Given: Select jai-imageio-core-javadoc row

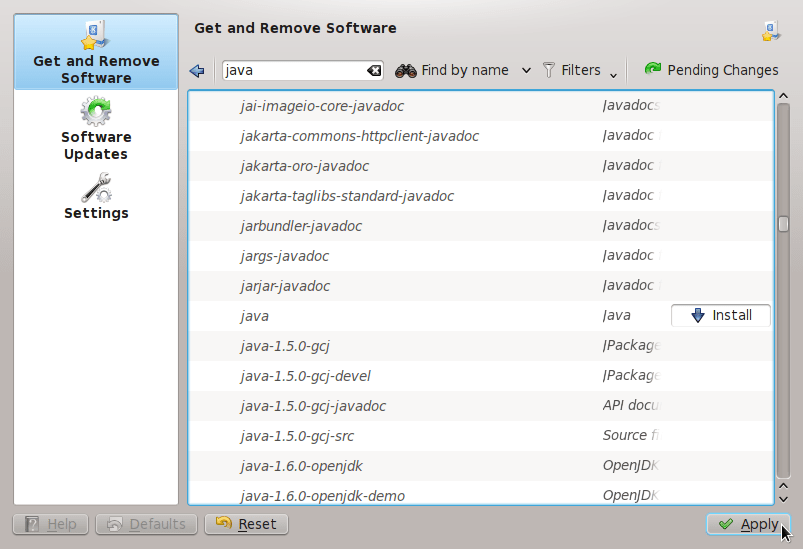Looking at the screenshot, I should [480, 106].
